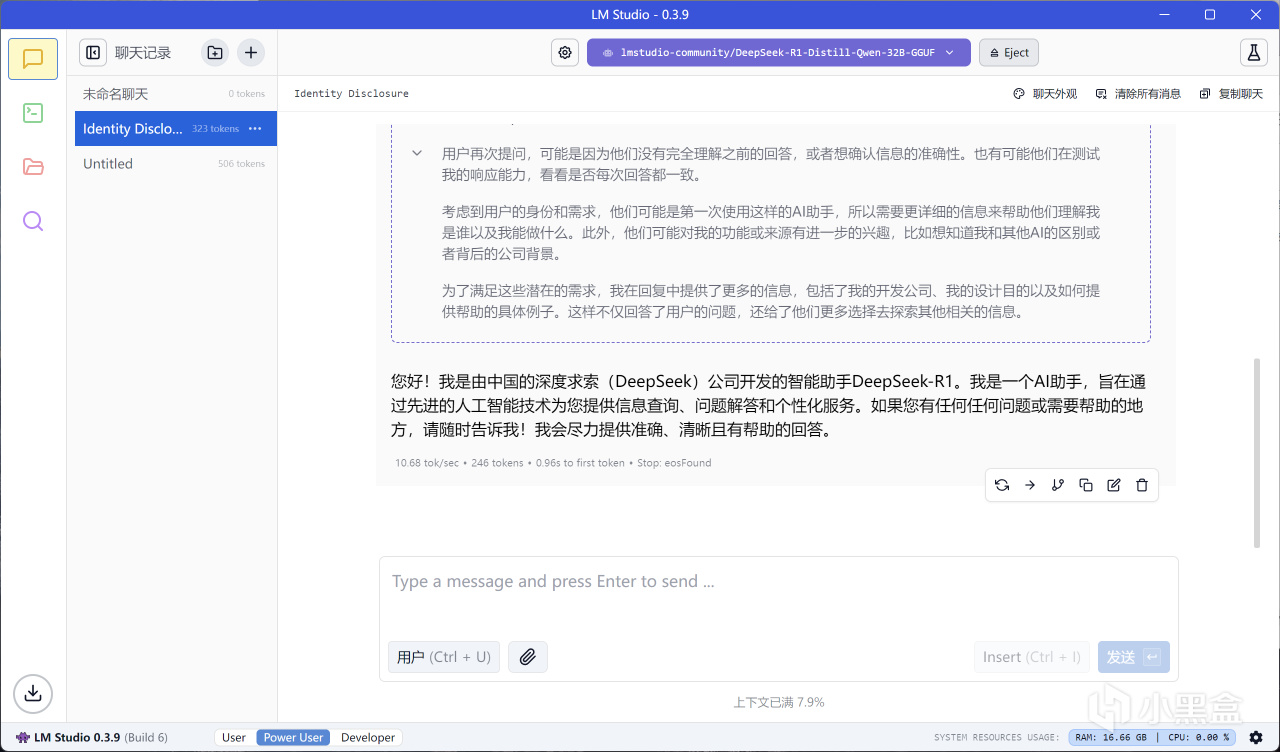Screen dimensions: 1280x752
Task: Click 复制聊天 to duplicate chat
Action: click(1230, 94)
